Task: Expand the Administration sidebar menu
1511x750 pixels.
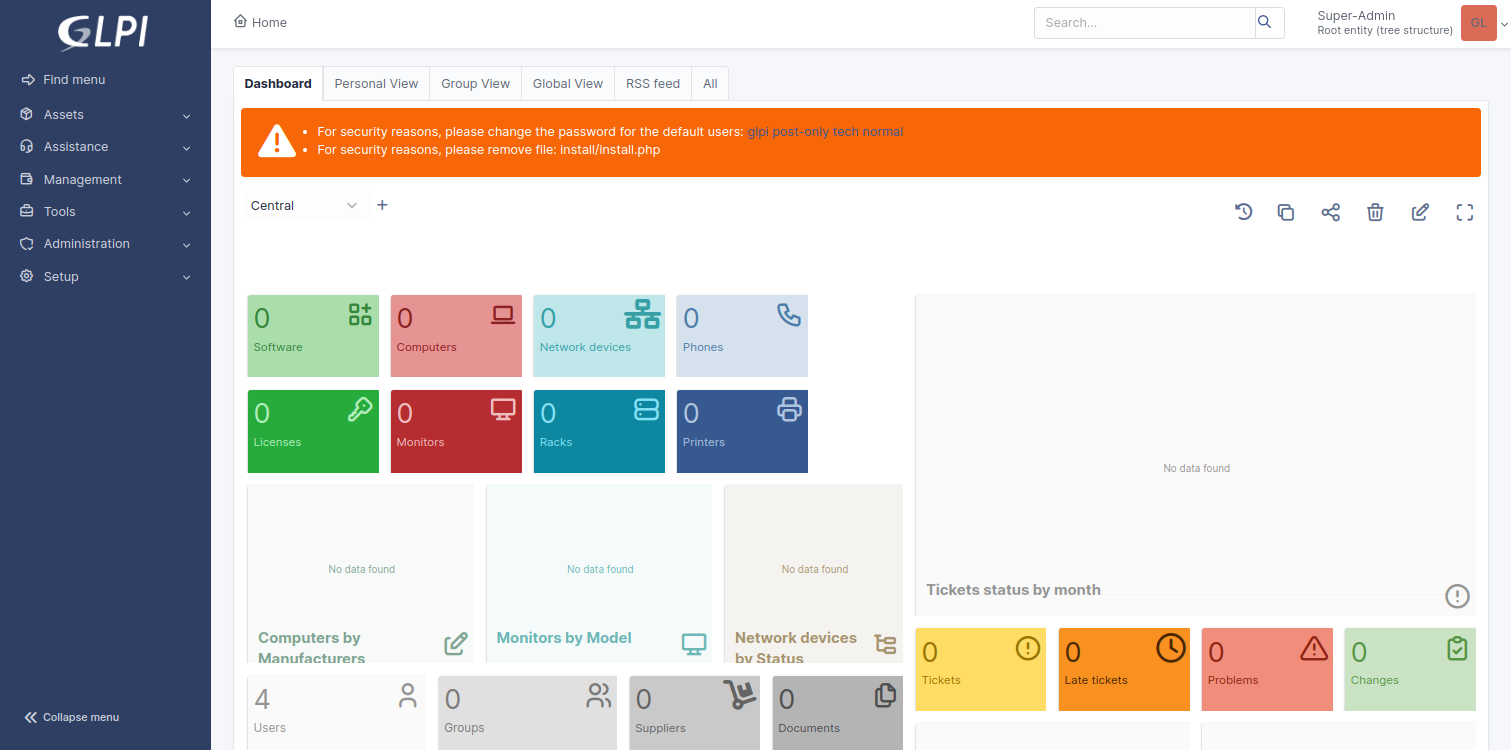Action: 105,244
